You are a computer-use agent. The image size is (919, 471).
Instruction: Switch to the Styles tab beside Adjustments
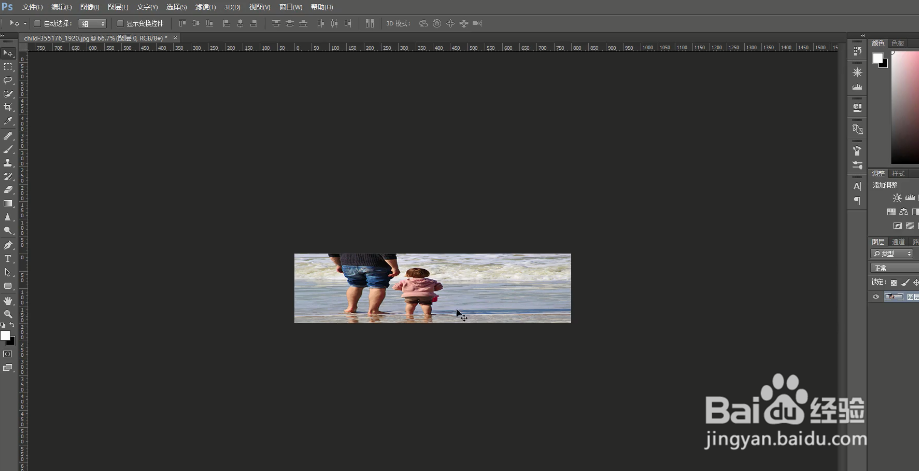(x=898, y=173)
